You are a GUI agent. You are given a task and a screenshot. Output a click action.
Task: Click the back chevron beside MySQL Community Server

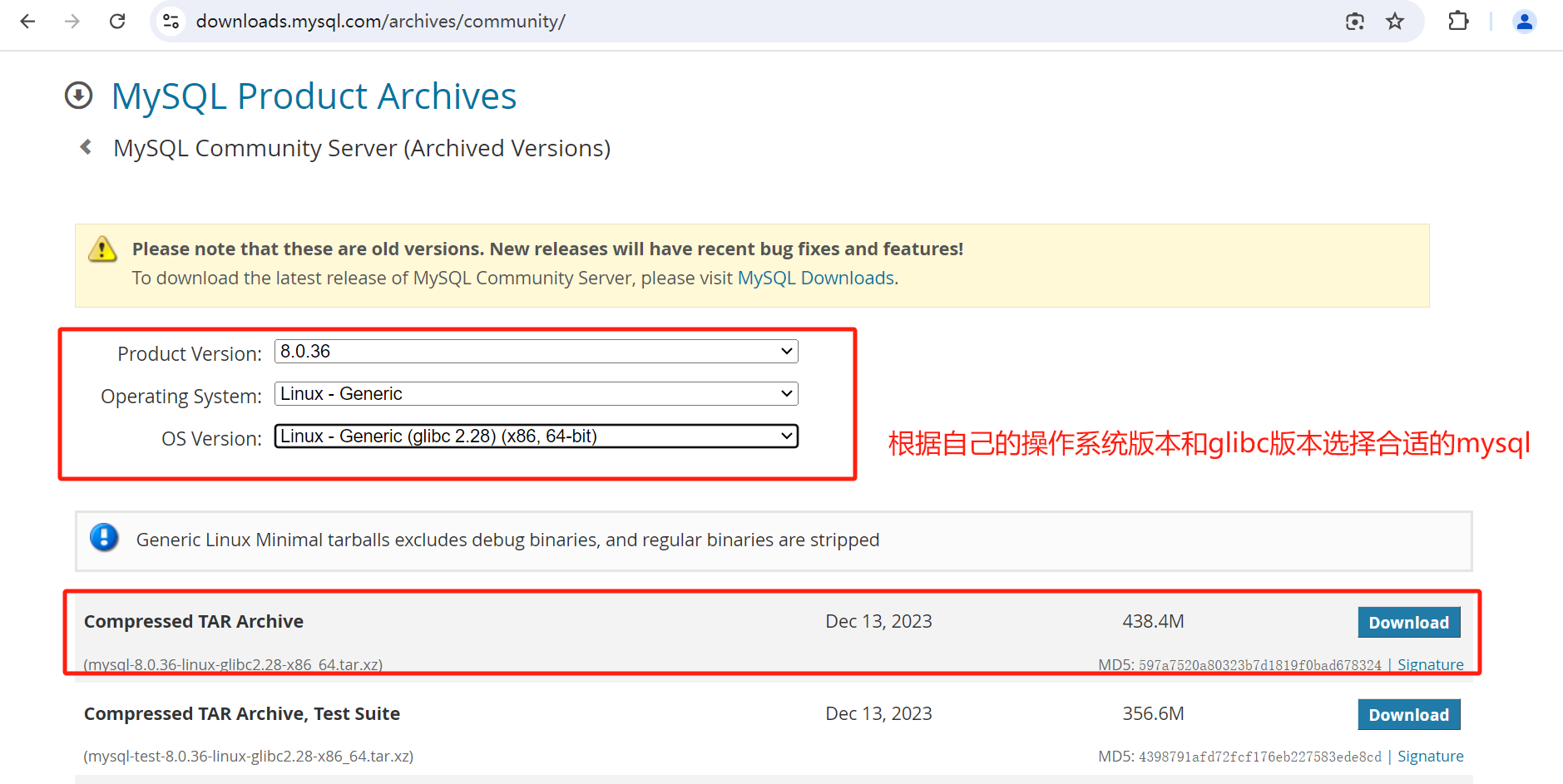[x=86, y=147]
